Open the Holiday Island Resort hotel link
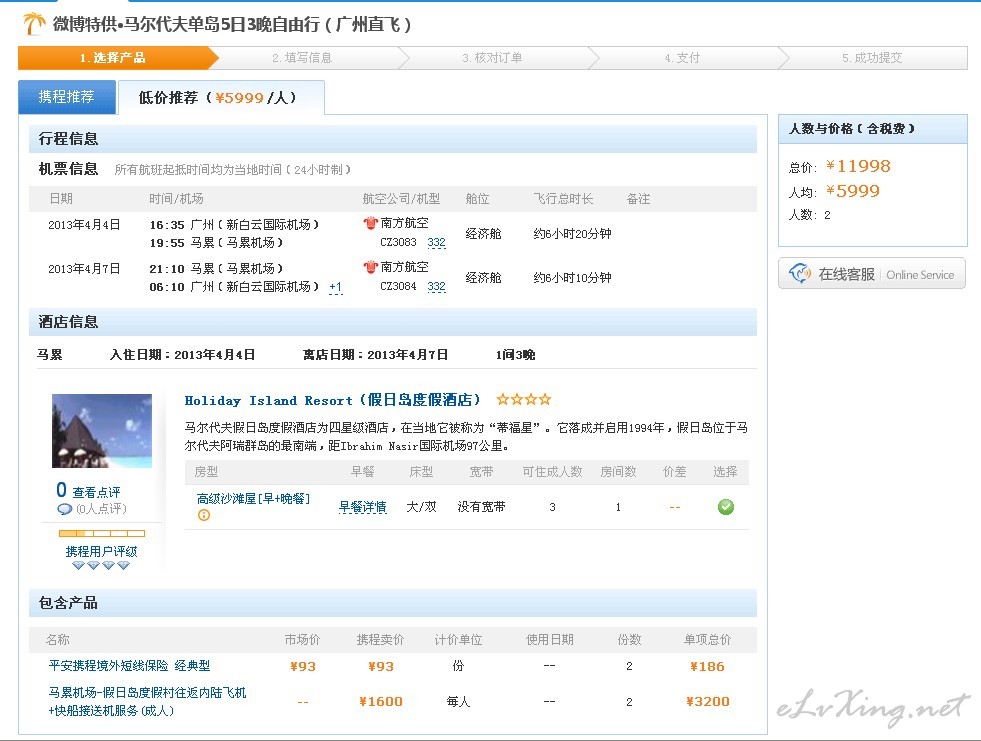 click(333, 400)
